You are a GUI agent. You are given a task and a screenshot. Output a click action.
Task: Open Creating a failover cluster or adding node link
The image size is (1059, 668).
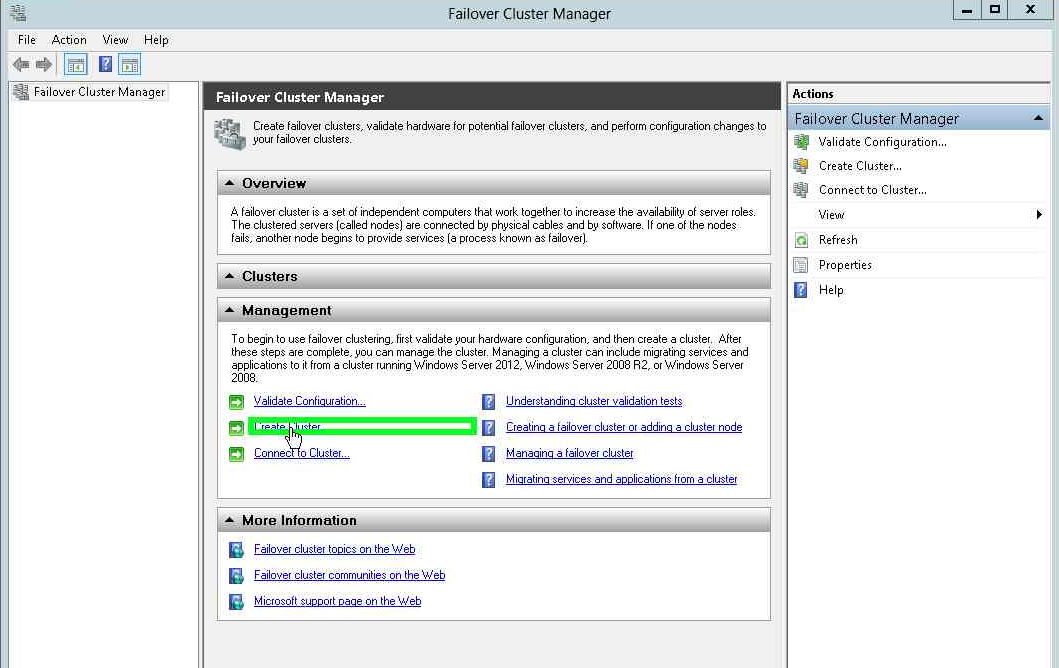(624, 427)
